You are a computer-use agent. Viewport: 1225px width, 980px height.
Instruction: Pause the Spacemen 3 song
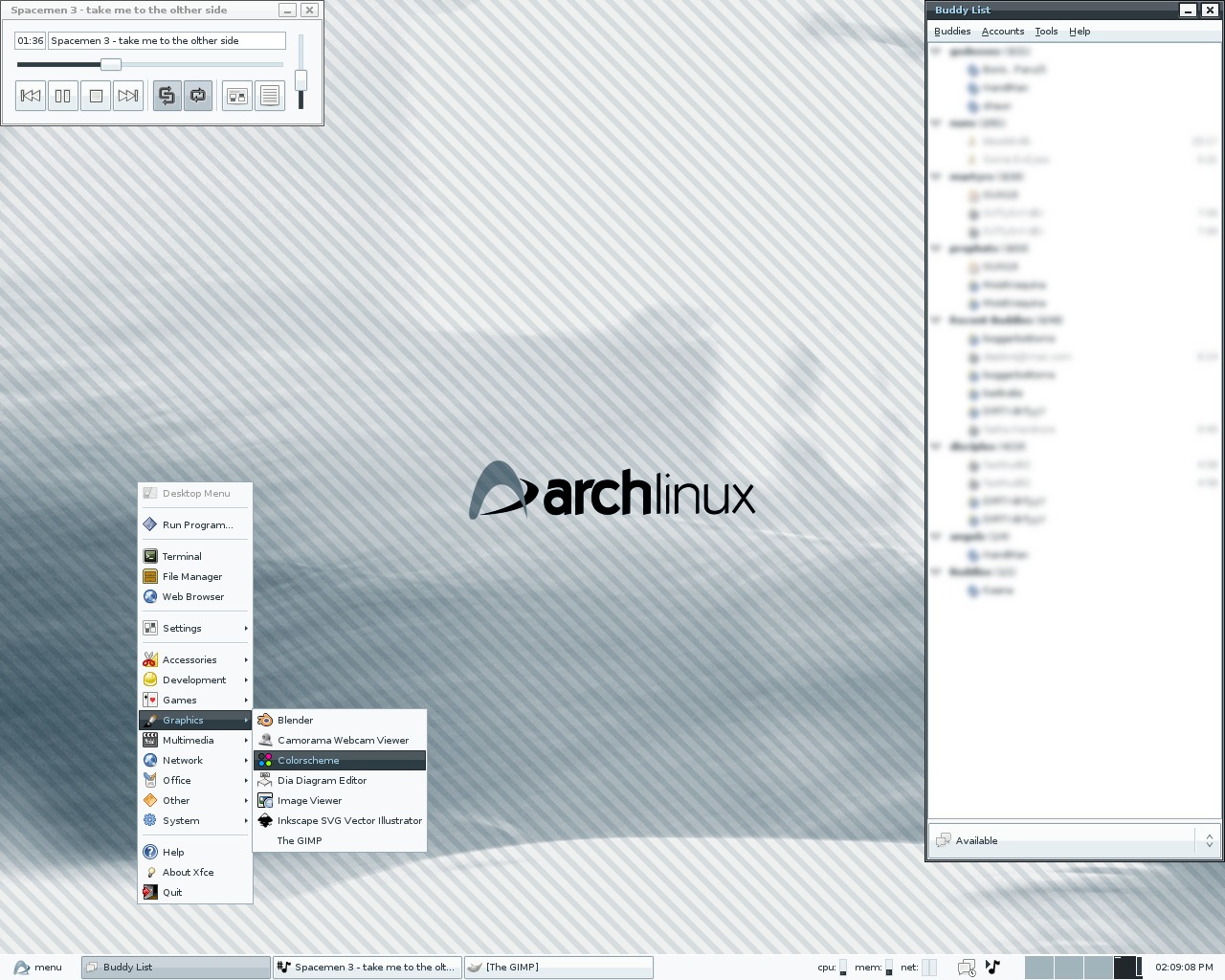pos(63,96)
